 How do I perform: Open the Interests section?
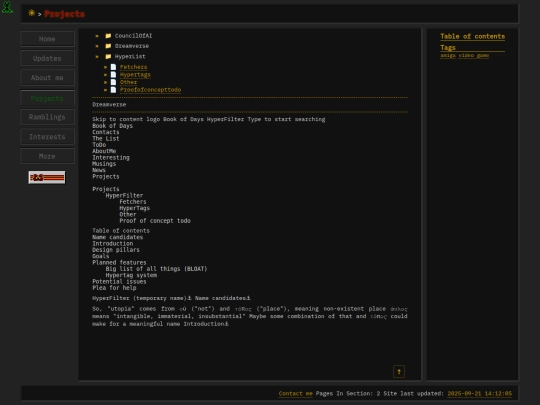[47, 137]
